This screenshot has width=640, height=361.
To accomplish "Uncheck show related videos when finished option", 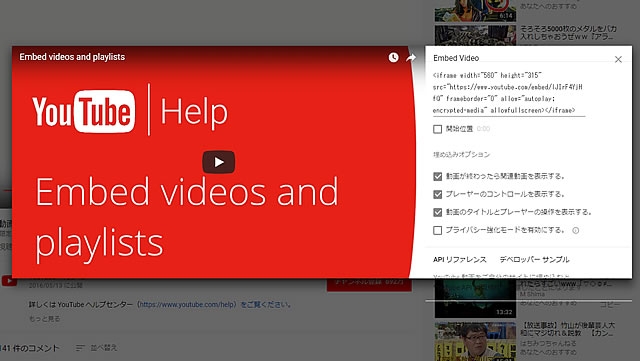I will pyautogui.click(x=438, y=176).
